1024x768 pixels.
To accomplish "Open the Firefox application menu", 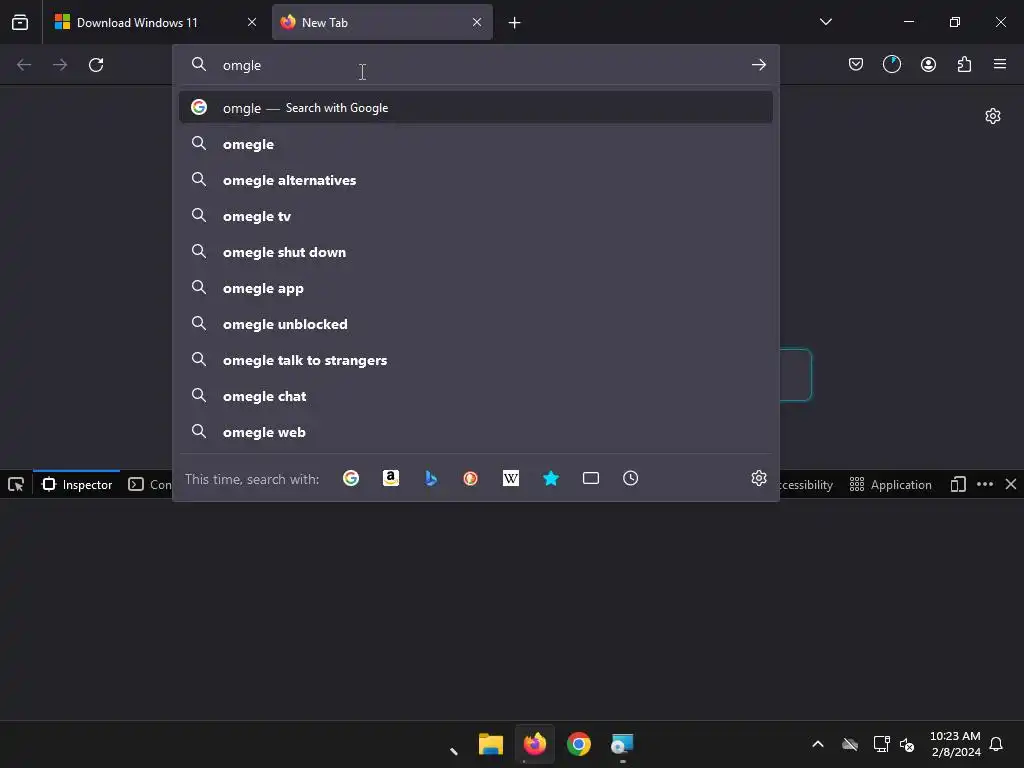I will 1000,64.
